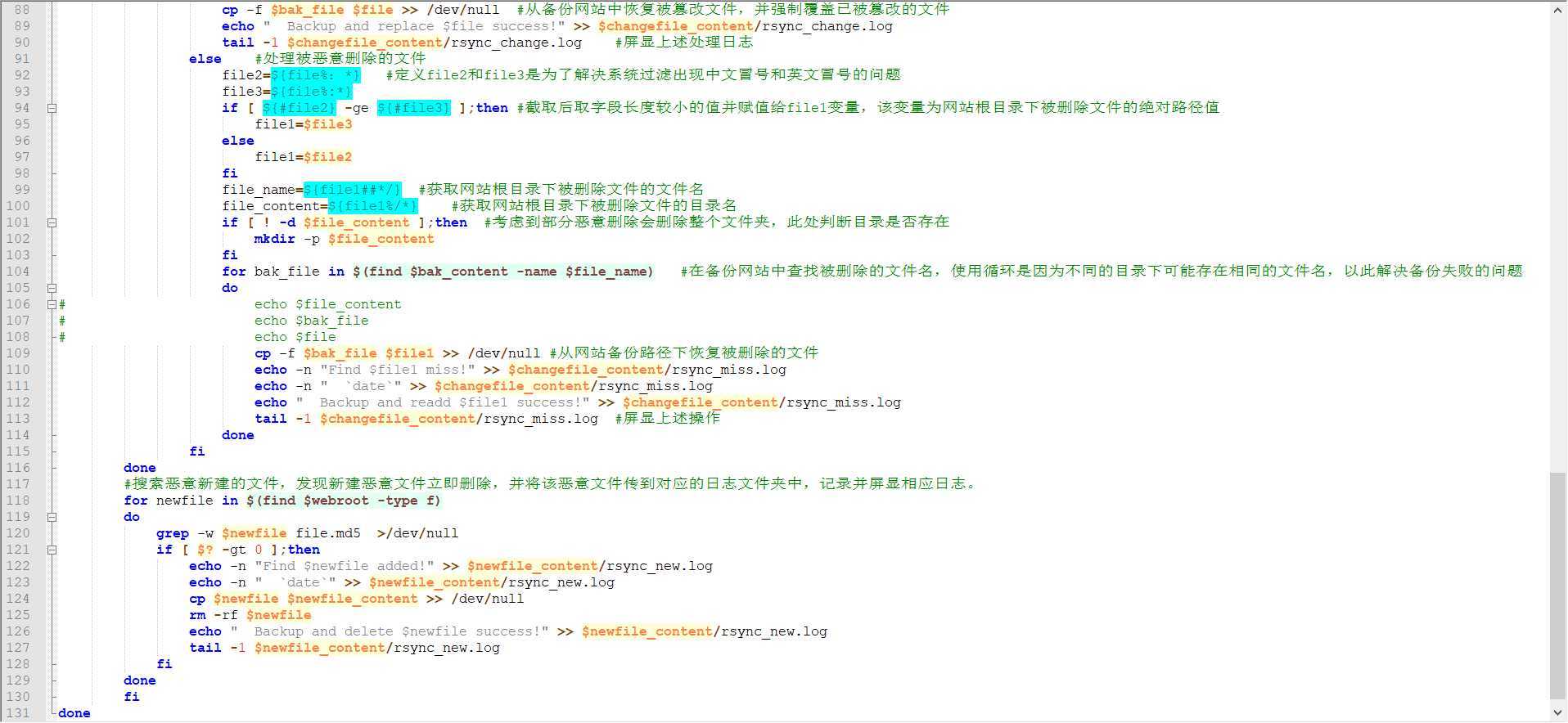Click "Backup and replace $file success!" string
This screenshot has width=1568, height=723.
click(x=414, y=26)
